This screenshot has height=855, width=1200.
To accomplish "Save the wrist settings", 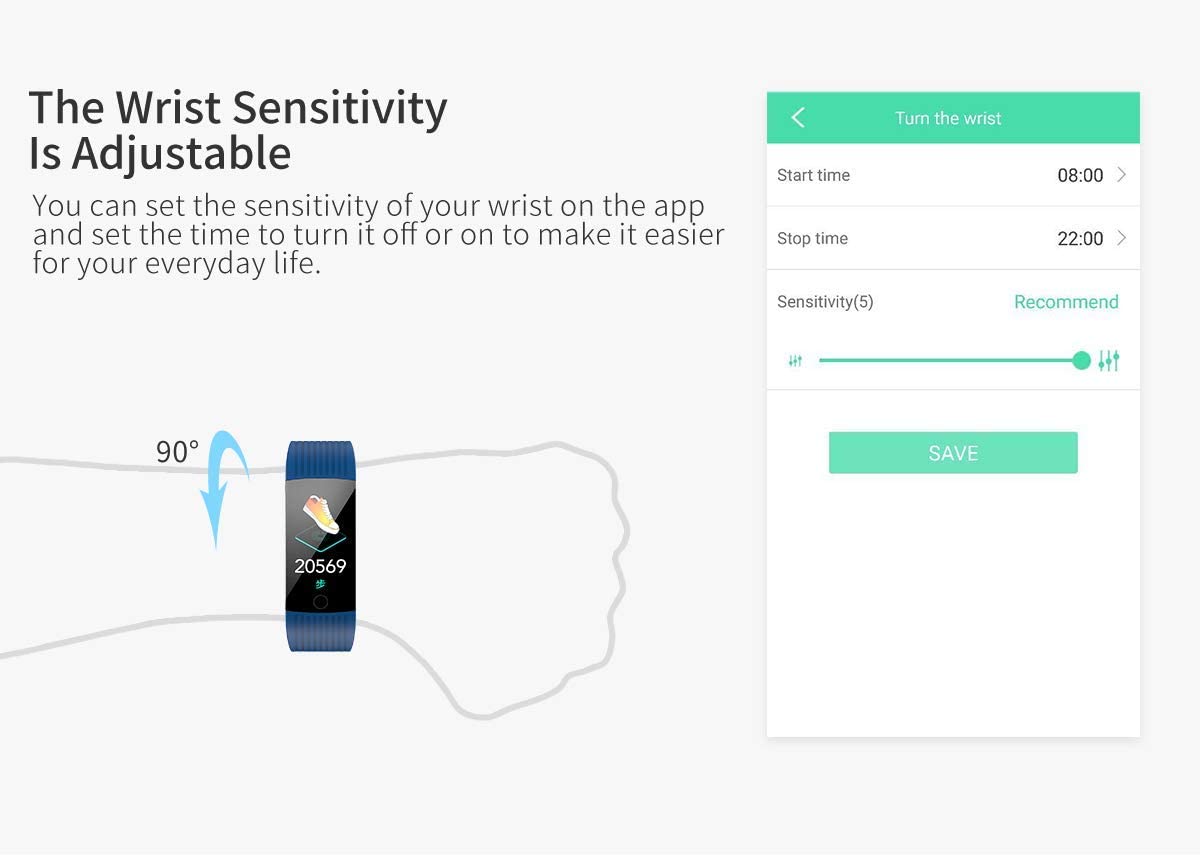I will point(953,453).
